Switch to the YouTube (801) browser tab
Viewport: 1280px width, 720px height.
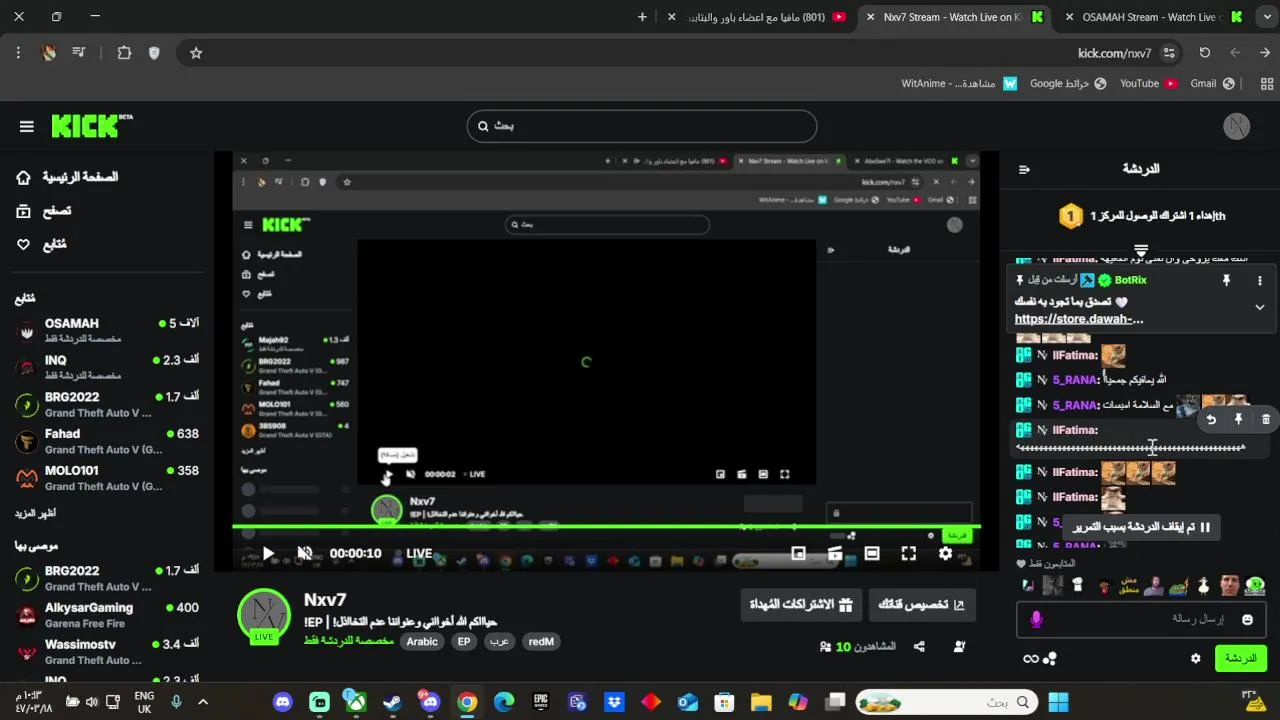coord(758,17)
